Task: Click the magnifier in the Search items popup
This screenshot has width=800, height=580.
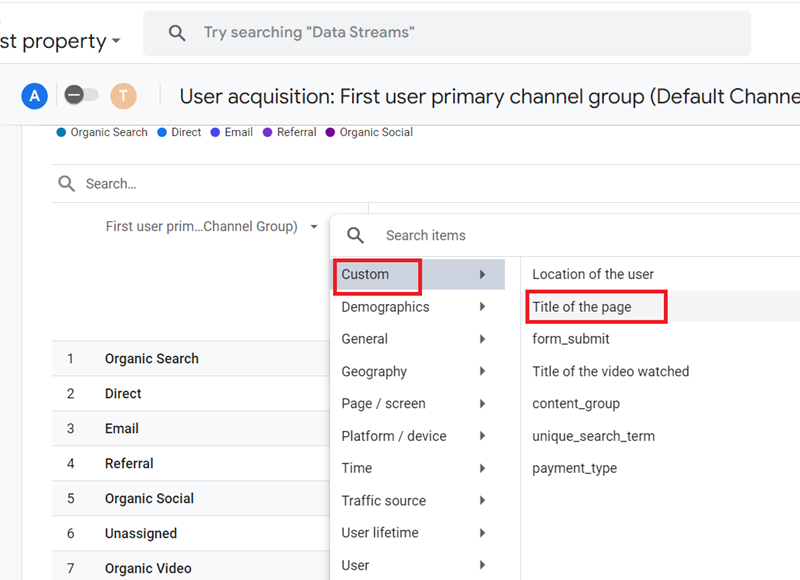Action: pos(355,235)
